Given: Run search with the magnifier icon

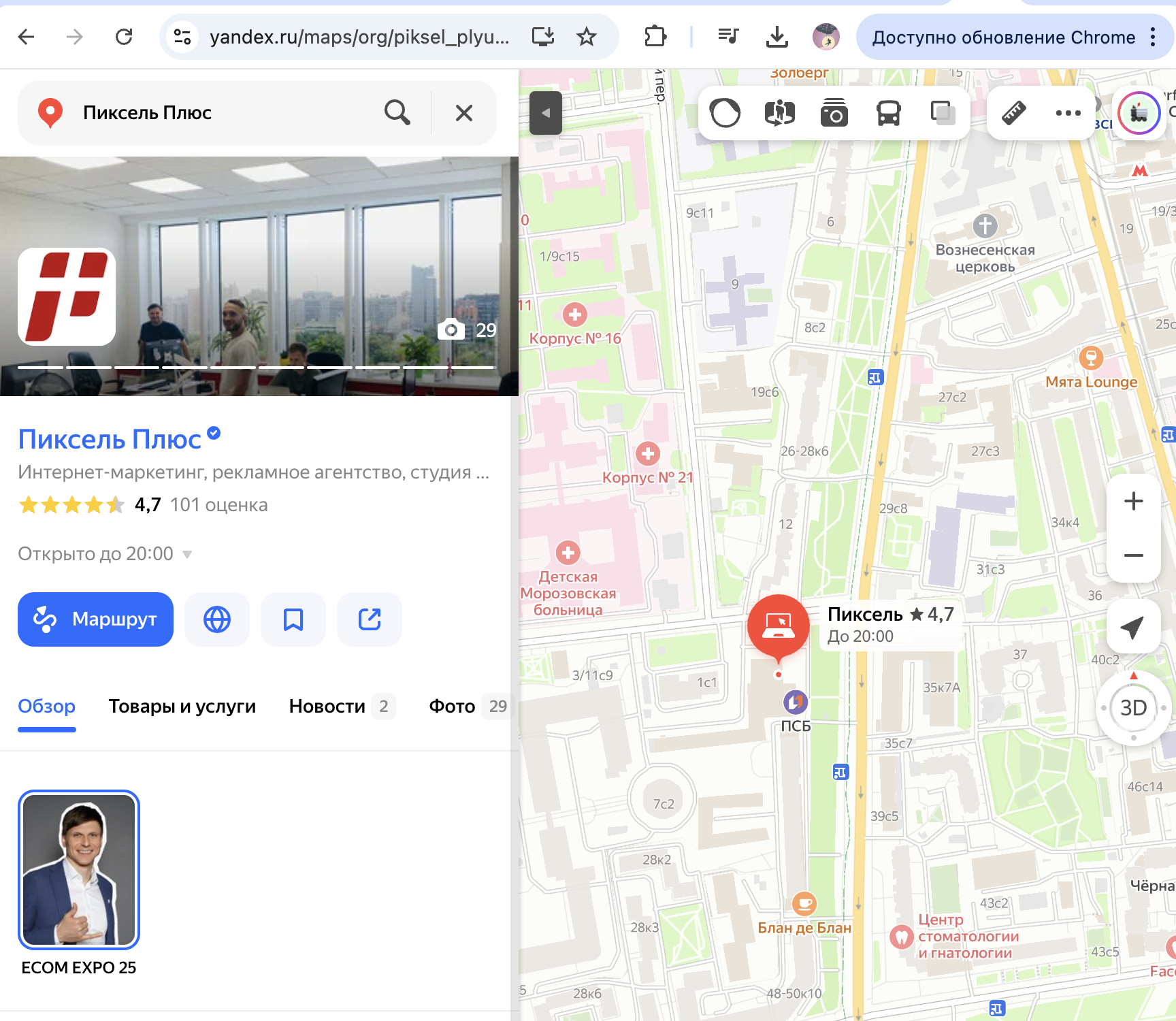Looking at the screenshot, I should [397, 113].
